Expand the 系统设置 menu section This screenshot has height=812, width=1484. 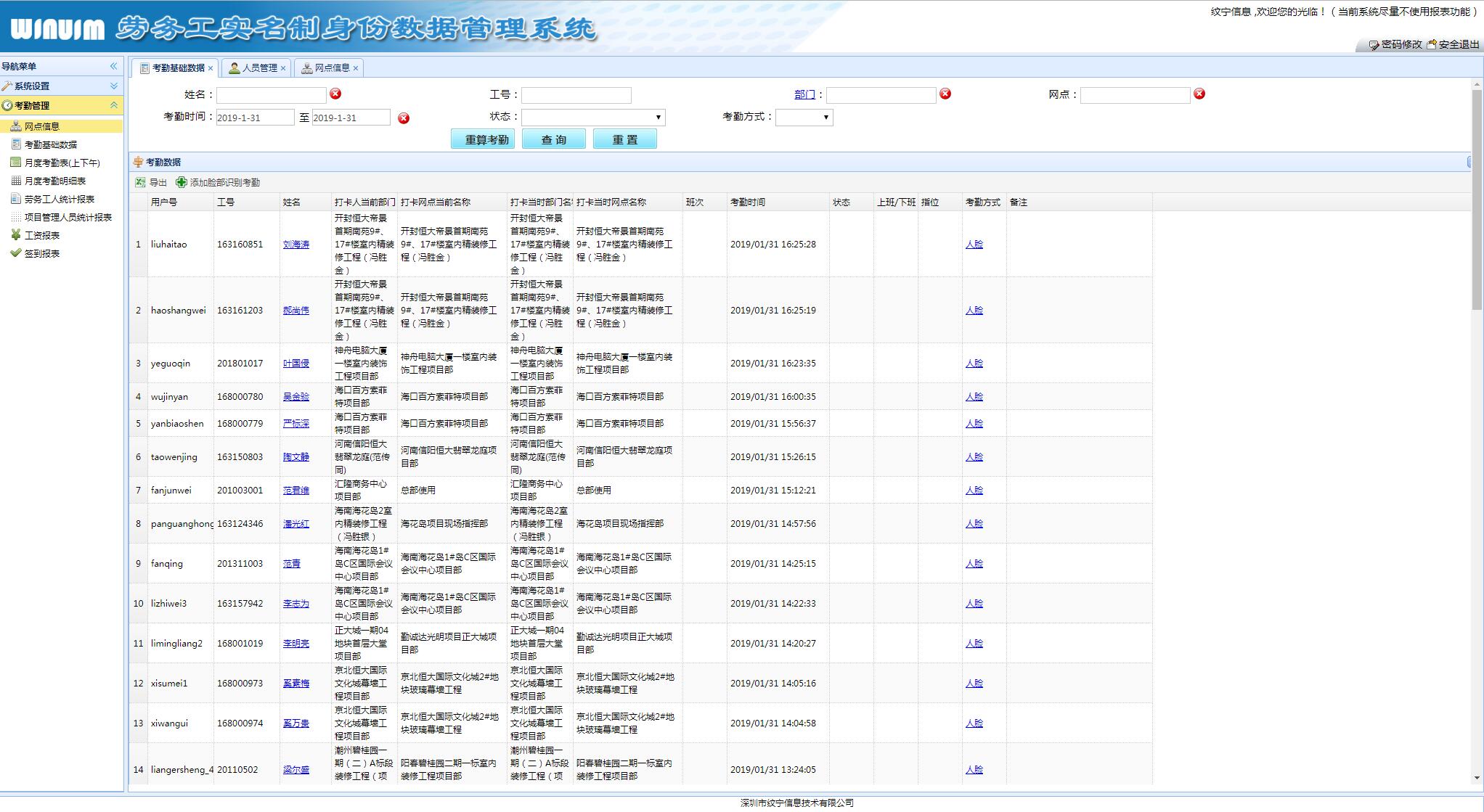(x=113, y=86)
